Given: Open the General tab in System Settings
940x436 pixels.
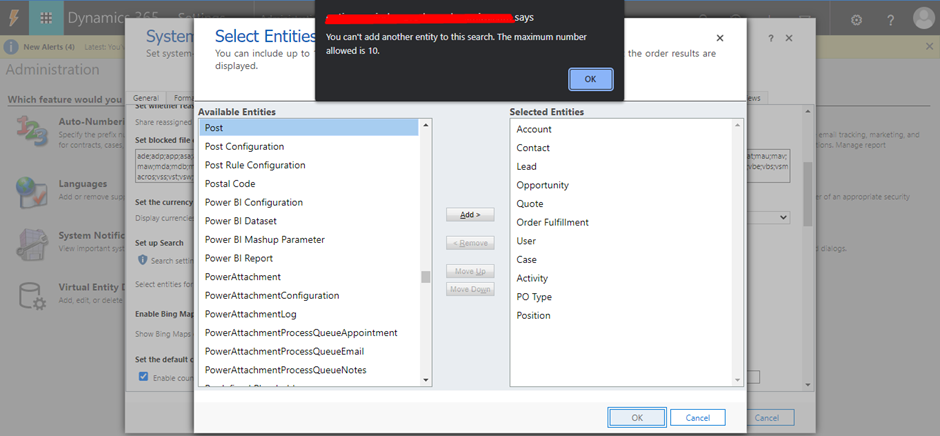Looking at the screenshot, I should coord(146,98).
